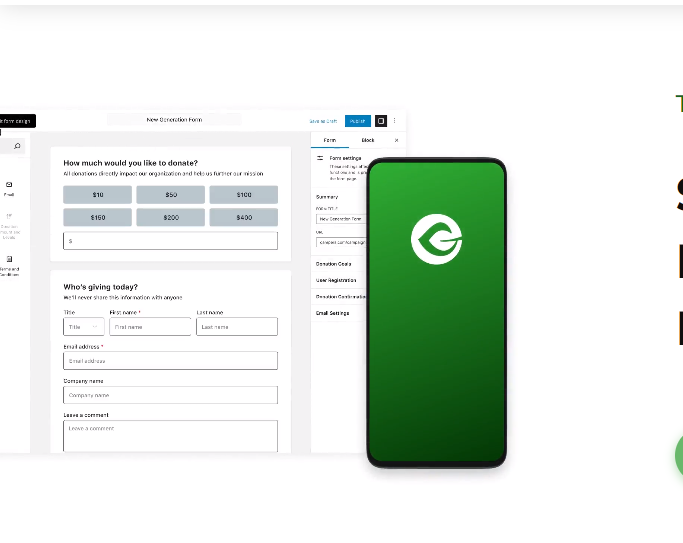
Task: Click the Company name field
Action: [170, 395]
